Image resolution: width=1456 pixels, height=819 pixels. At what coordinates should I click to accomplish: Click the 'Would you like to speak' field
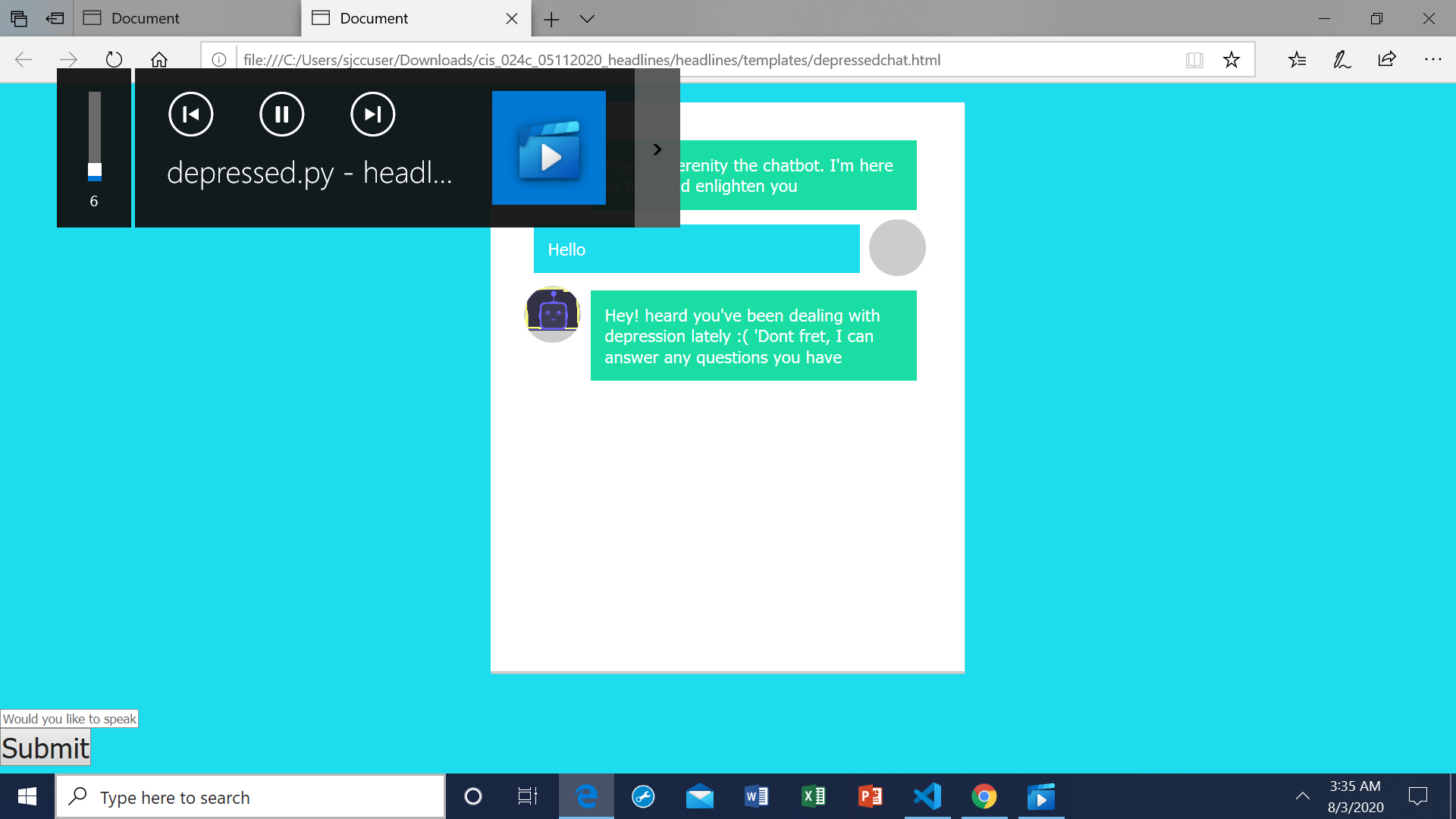pyautogui.click(x=69, y=718)
